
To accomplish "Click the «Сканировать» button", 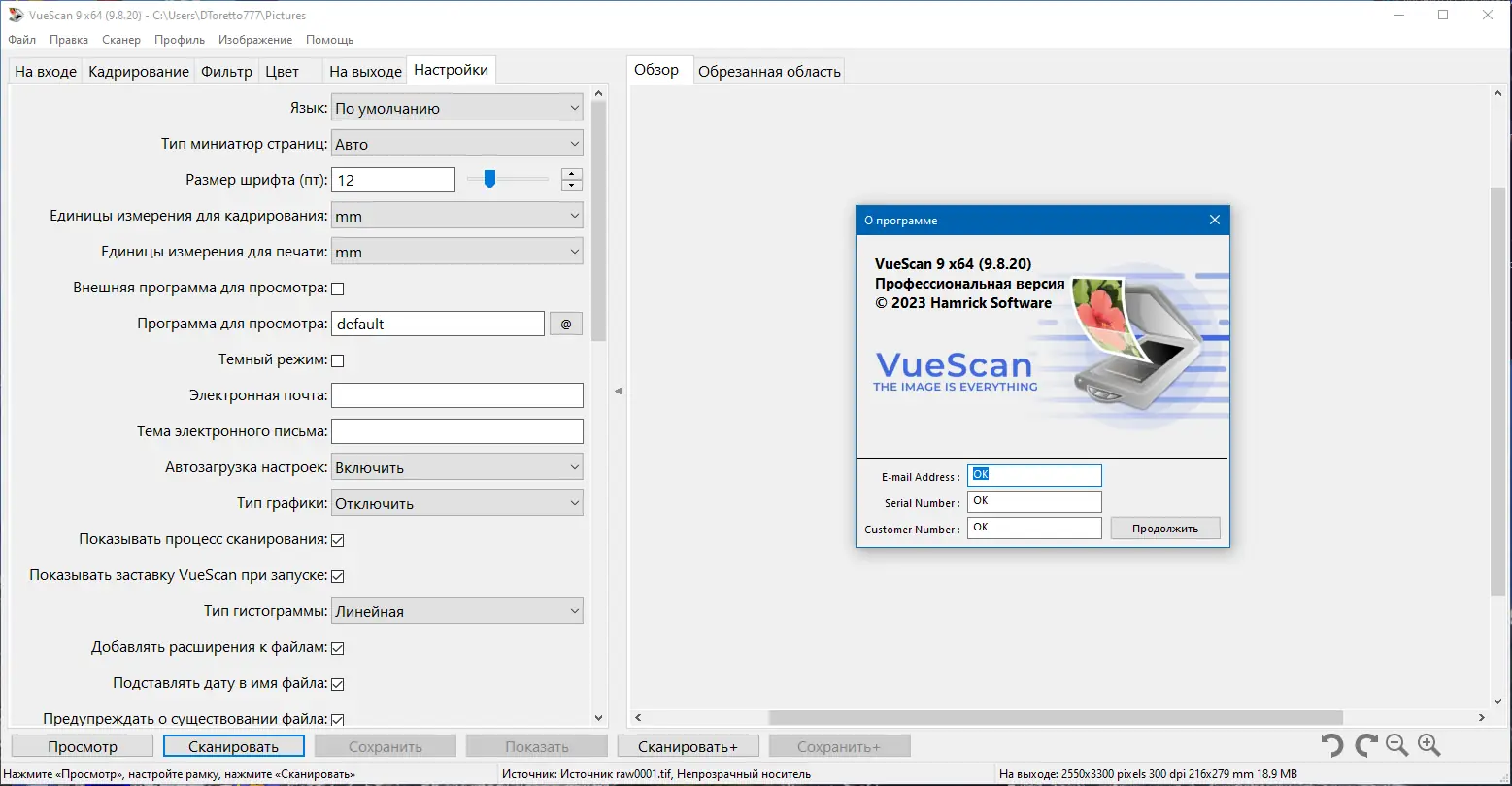I will [234, 746].
